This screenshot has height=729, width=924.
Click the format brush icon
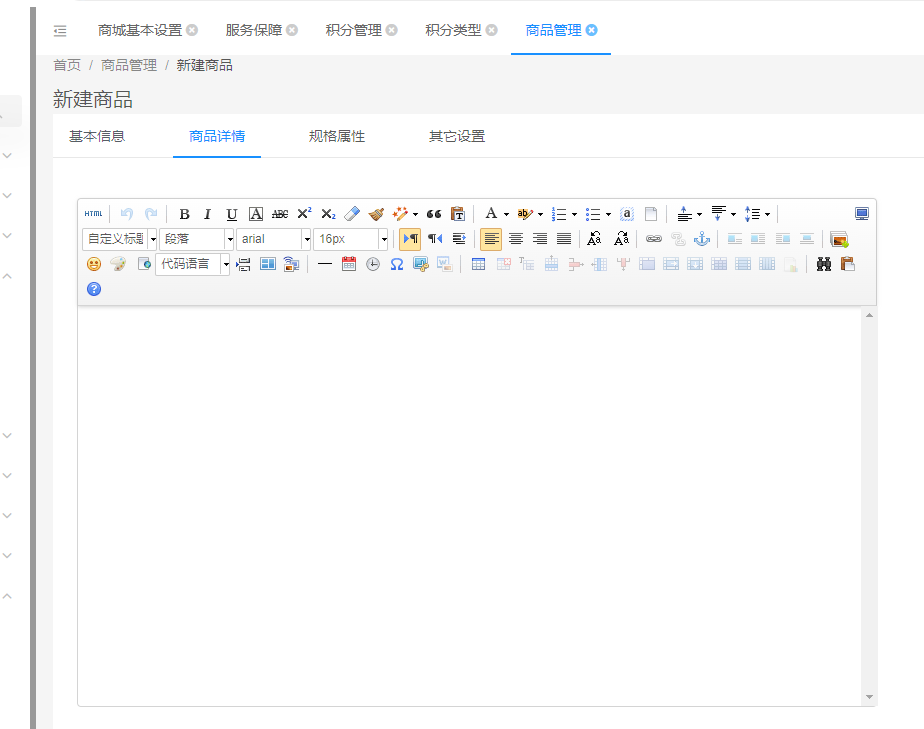pyautogui.click(x=376, y=214)
